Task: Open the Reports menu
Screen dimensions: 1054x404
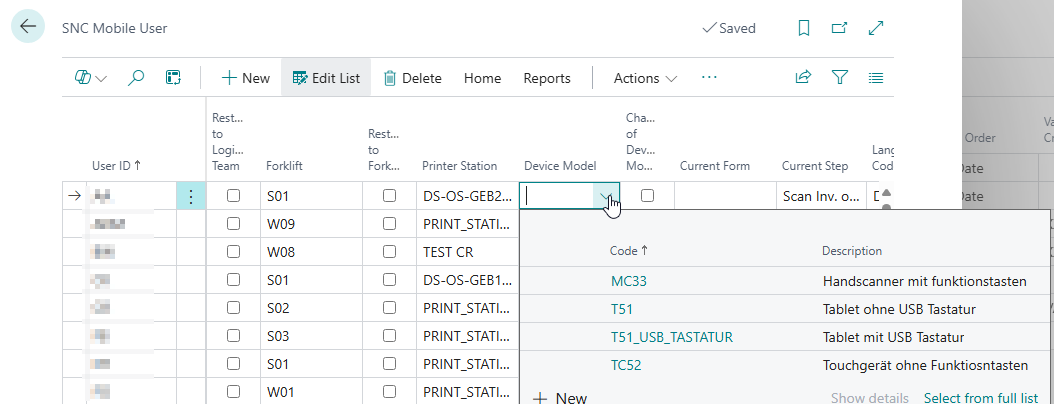Action: [547, 78]
